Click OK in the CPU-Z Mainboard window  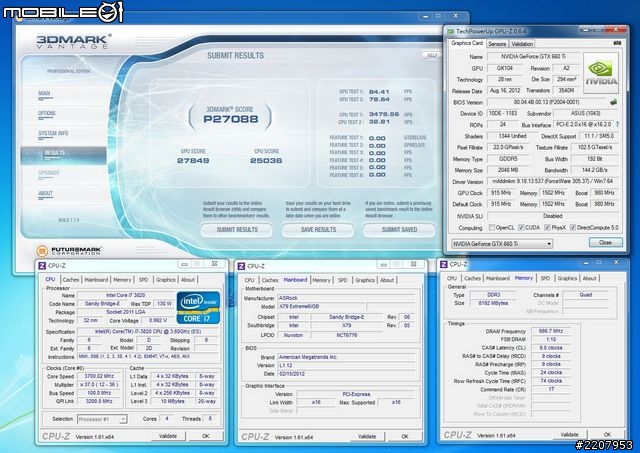click(x=405, y=437)
